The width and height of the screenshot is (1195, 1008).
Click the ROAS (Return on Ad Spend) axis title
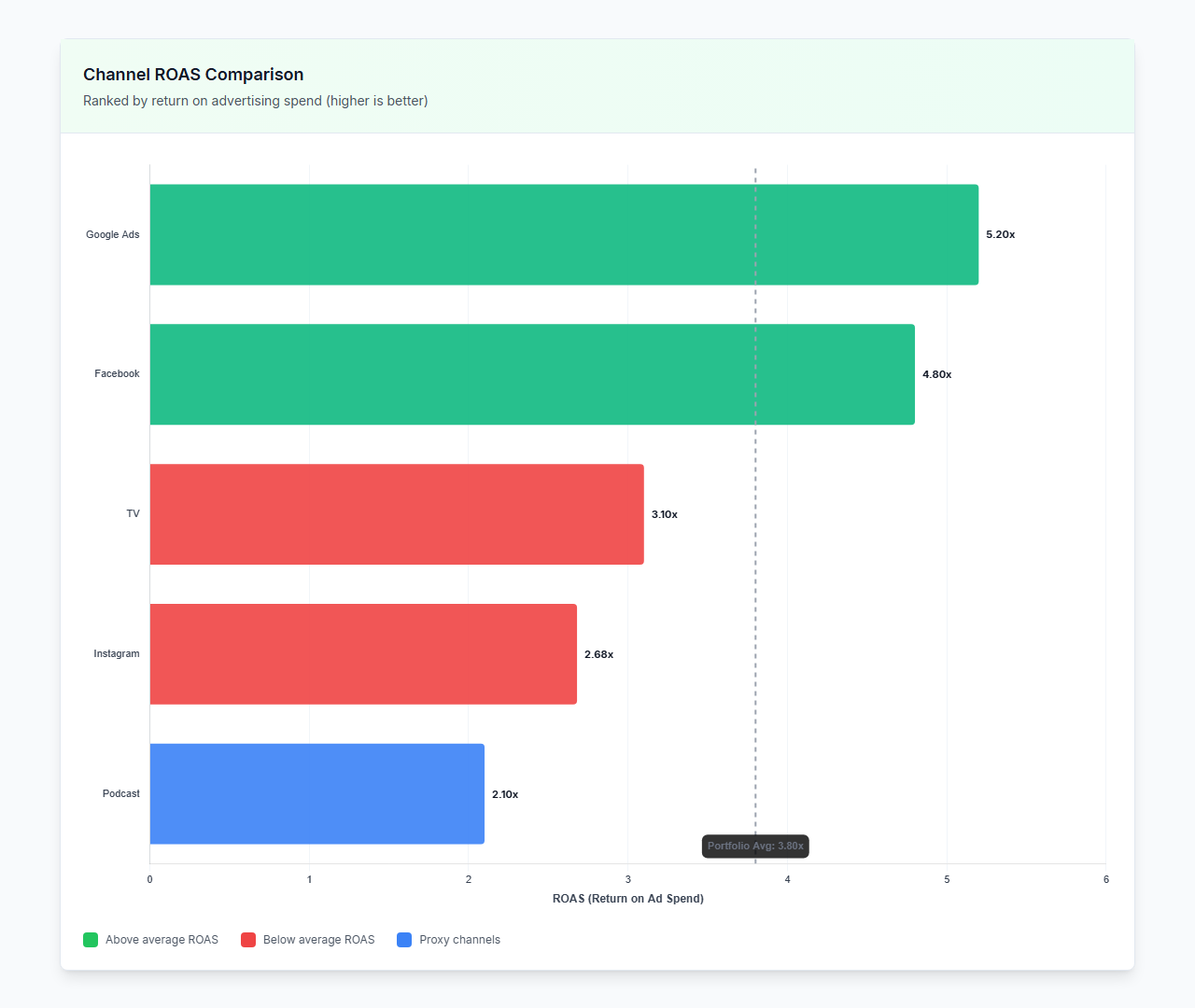click(x=628, y=899)
